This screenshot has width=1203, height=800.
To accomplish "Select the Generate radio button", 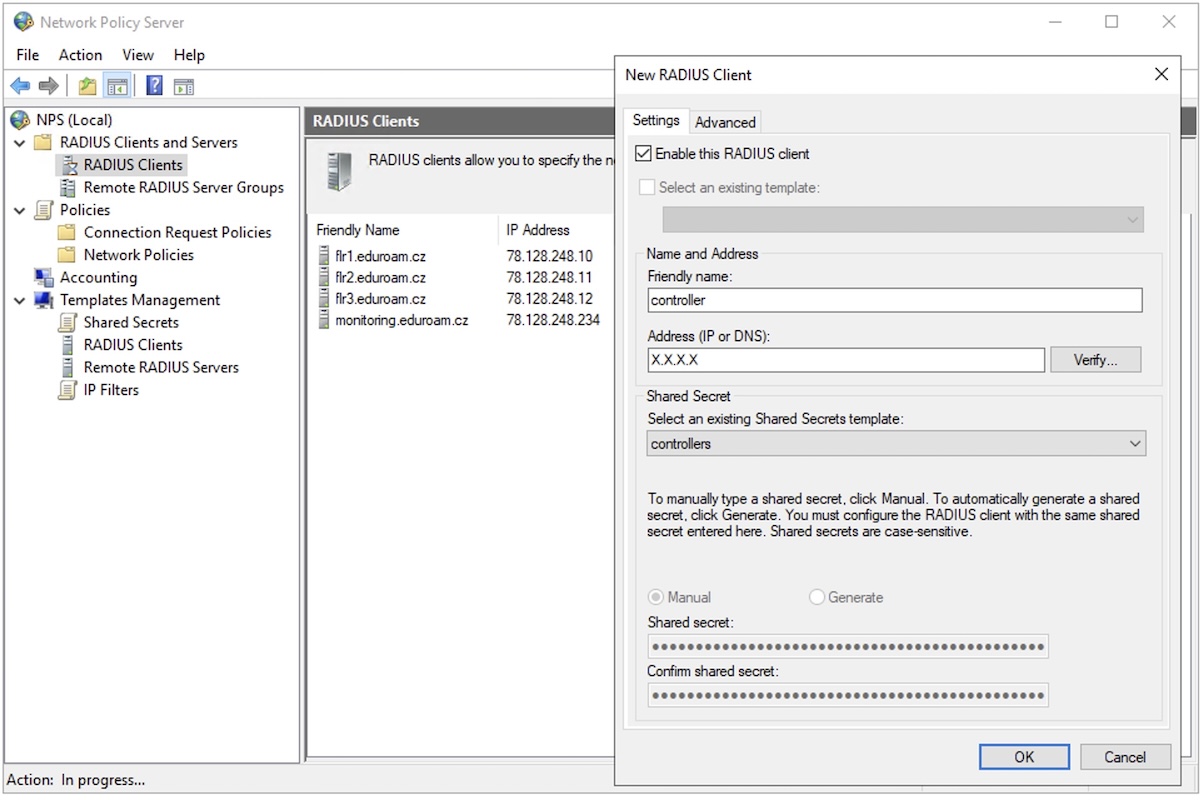I will [x=817, y=597].
